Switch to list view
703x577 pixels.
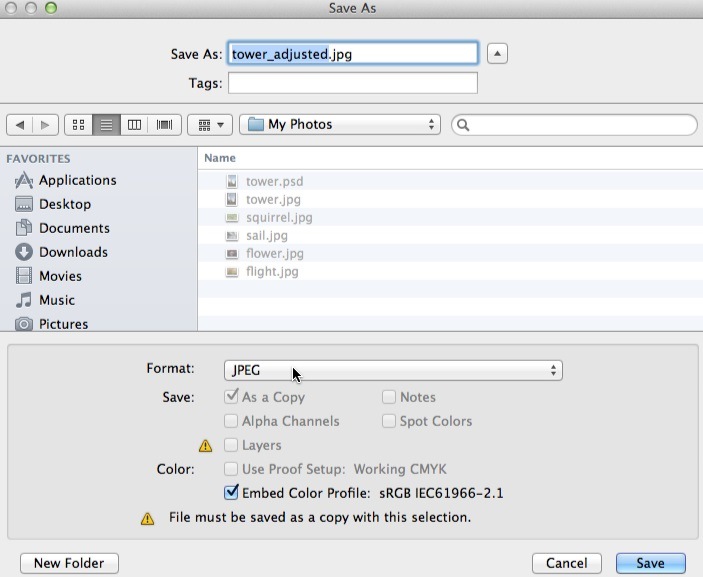click(106, 125)
